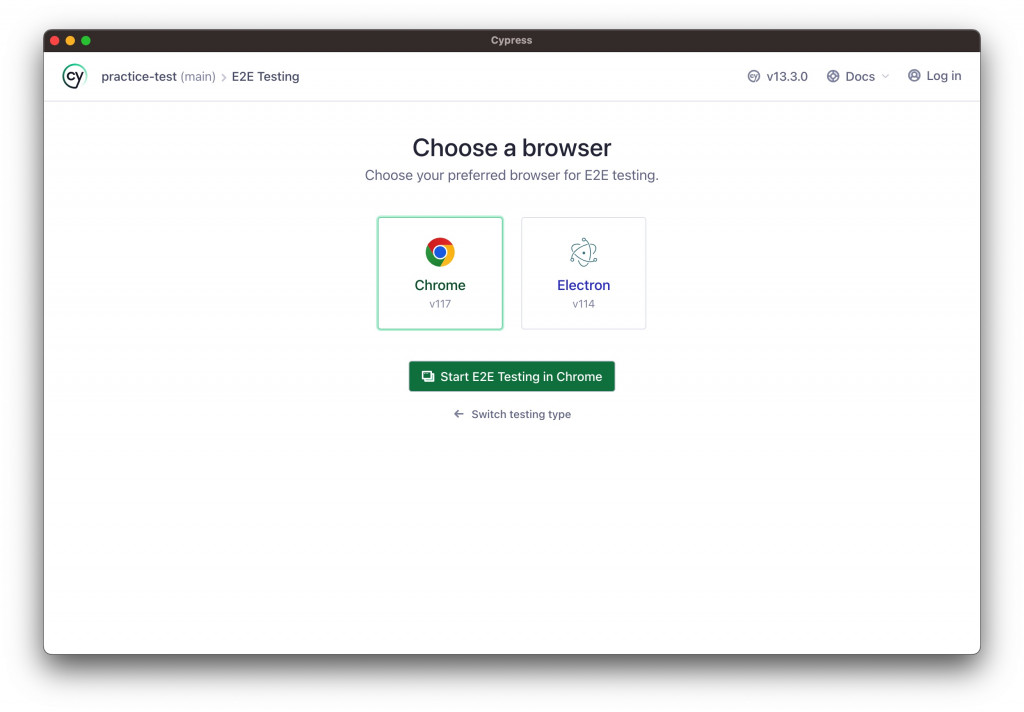Click the Cypress window title text
The height and width of the screenshot is (712, 1024).
click(x=511, y=40)
